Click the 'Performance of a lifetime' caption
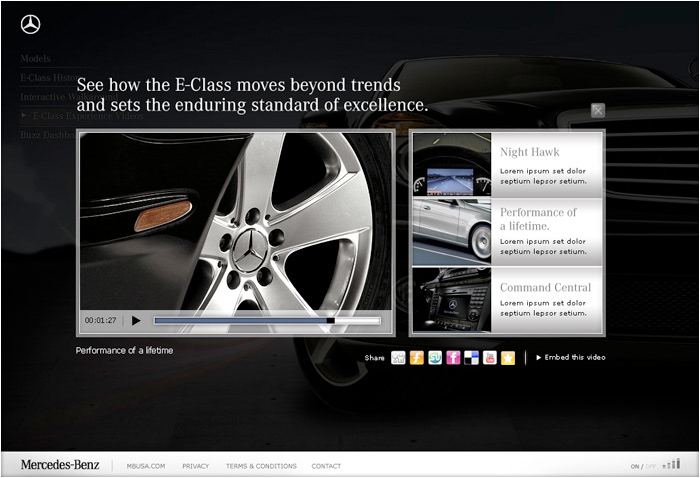Screen dimensions: 700x478 point(124,350)
